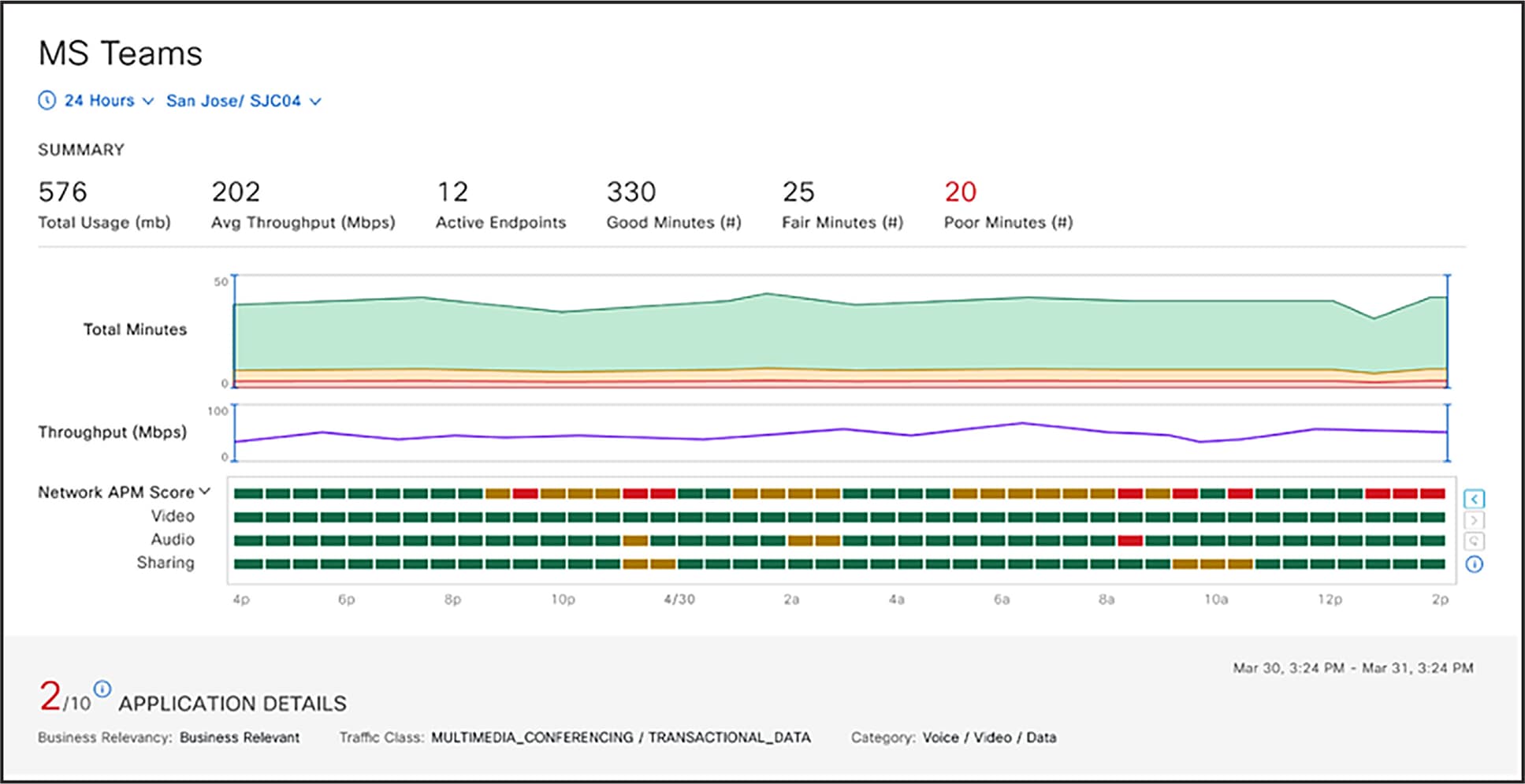
Task: Click the MS Teams page title
Action: pos(121,54)
